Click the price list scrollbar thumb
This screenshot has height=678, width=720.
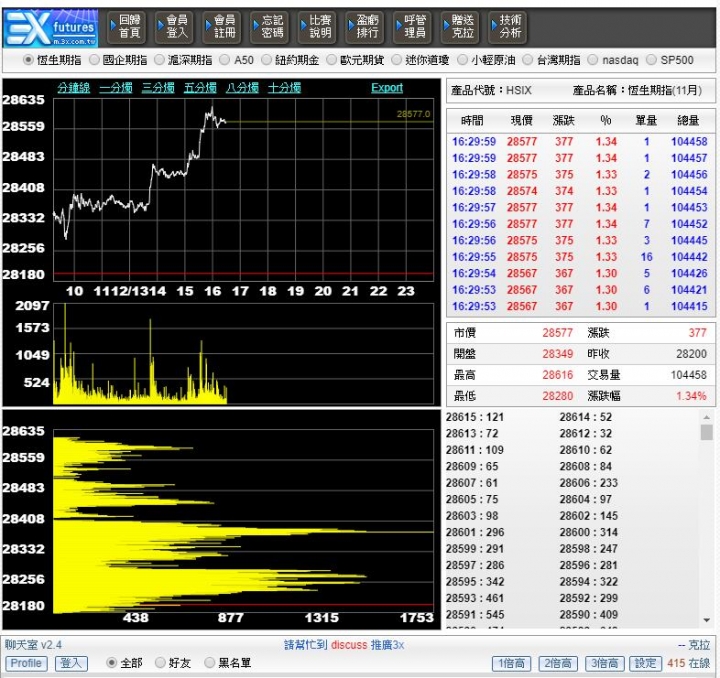coord(707,432)
